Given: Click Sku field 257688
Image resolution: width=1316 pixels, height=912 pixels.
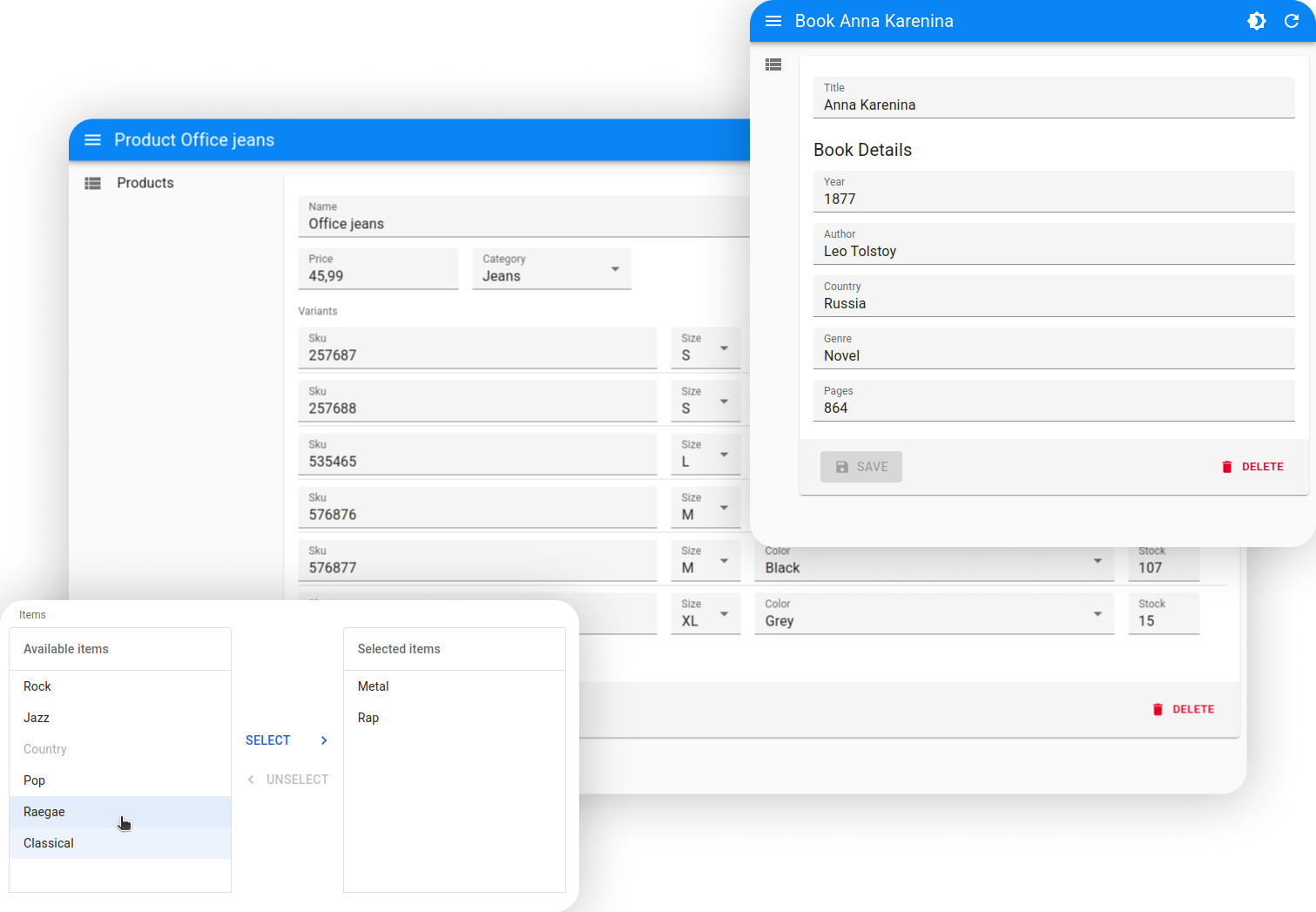Looking at the screenshot, I should 477,401.
